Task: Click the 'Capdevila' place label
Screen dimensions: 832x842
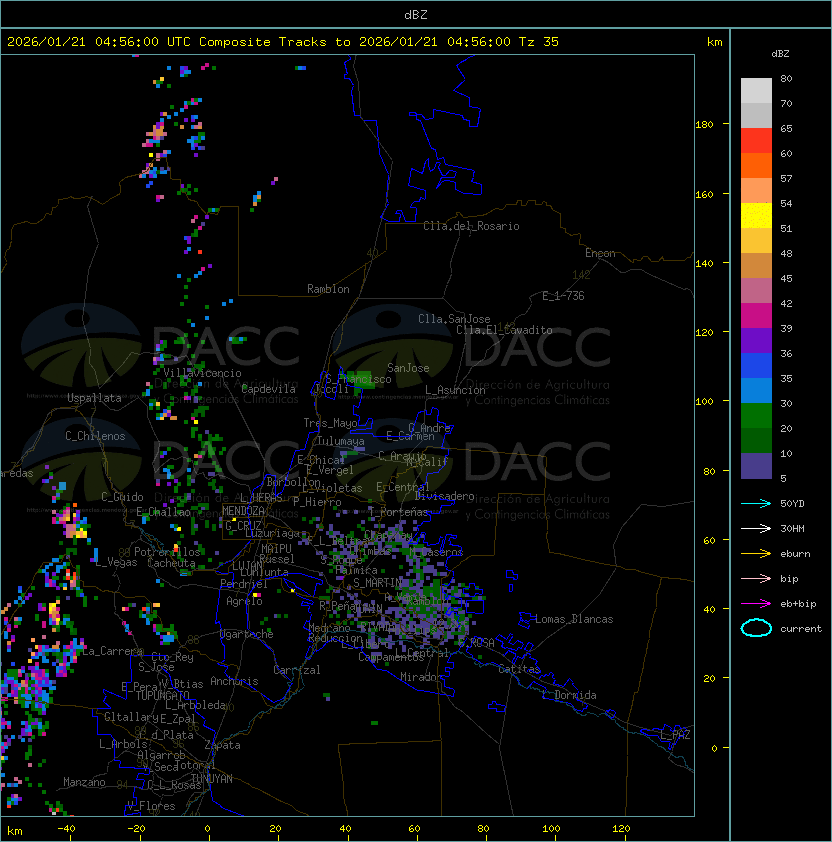Action: point(268,389)
